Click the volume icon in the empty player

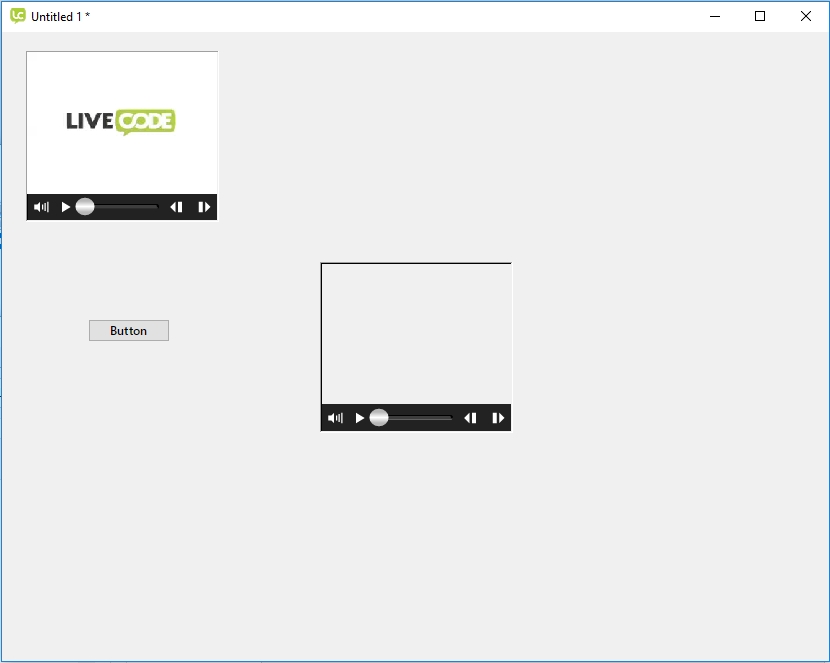335,418
